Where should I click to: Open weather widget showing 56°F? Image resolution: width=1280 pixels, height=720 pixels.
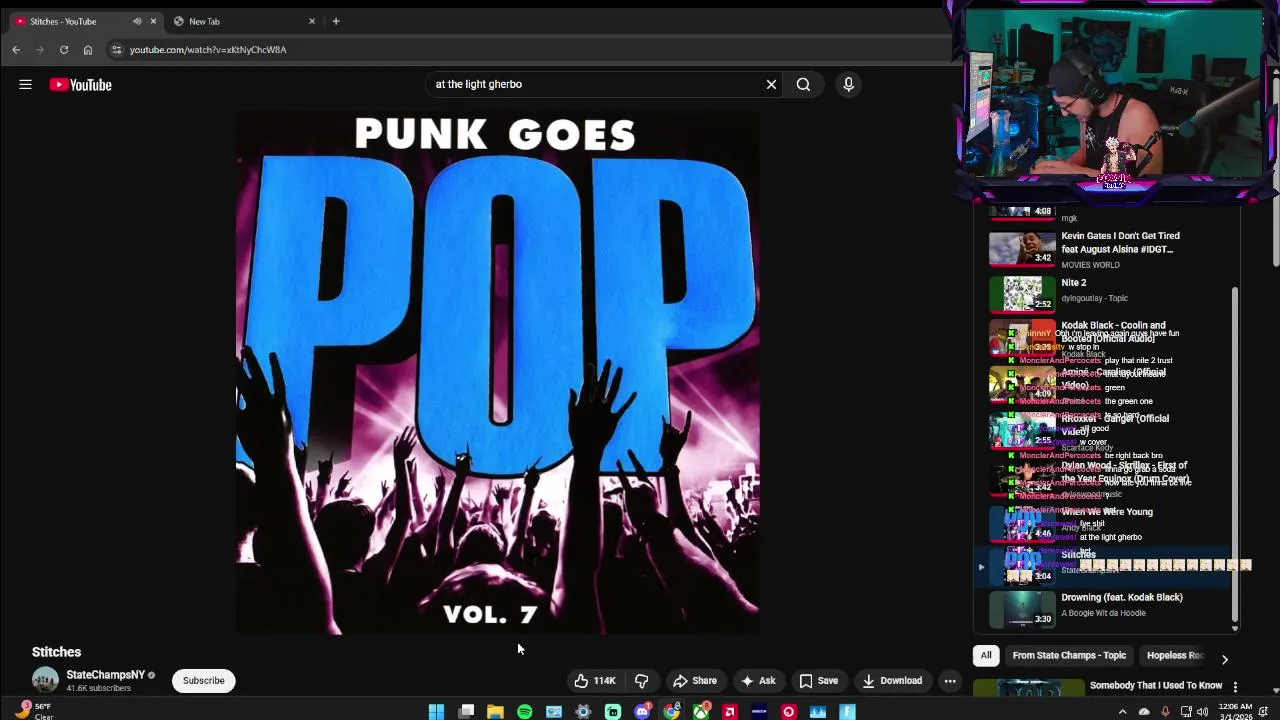32,711
